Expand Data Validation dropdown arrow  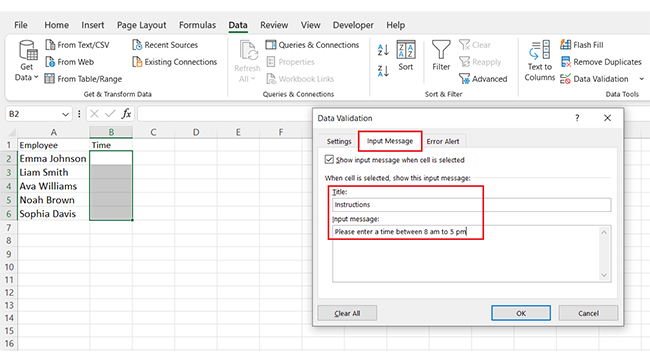coord(641,79)
